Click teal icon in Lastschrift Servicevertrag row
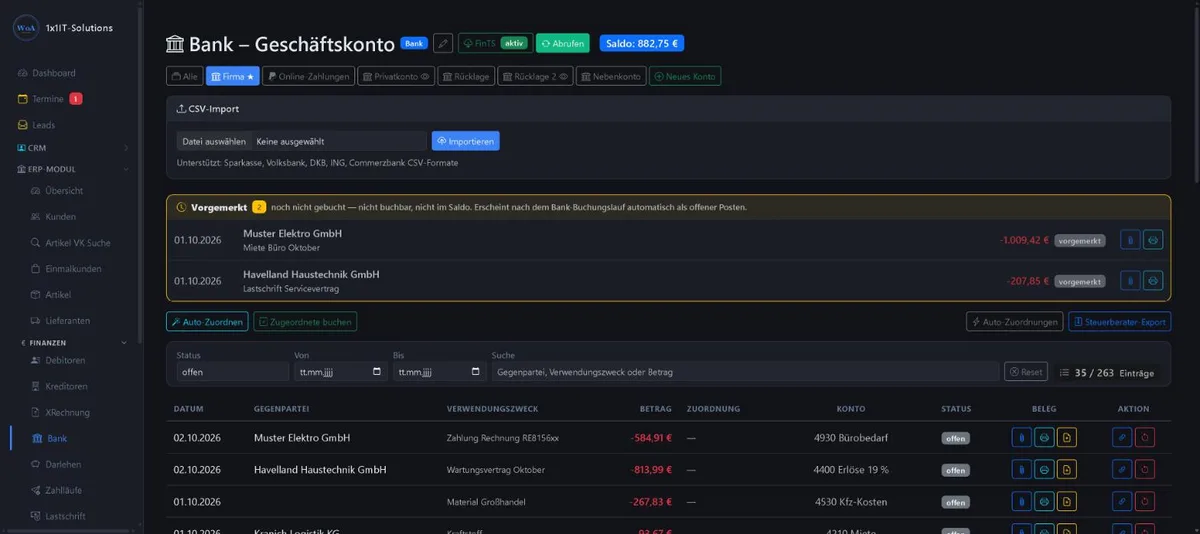Screen dimensions: 1200x534 coord(1153,281)
